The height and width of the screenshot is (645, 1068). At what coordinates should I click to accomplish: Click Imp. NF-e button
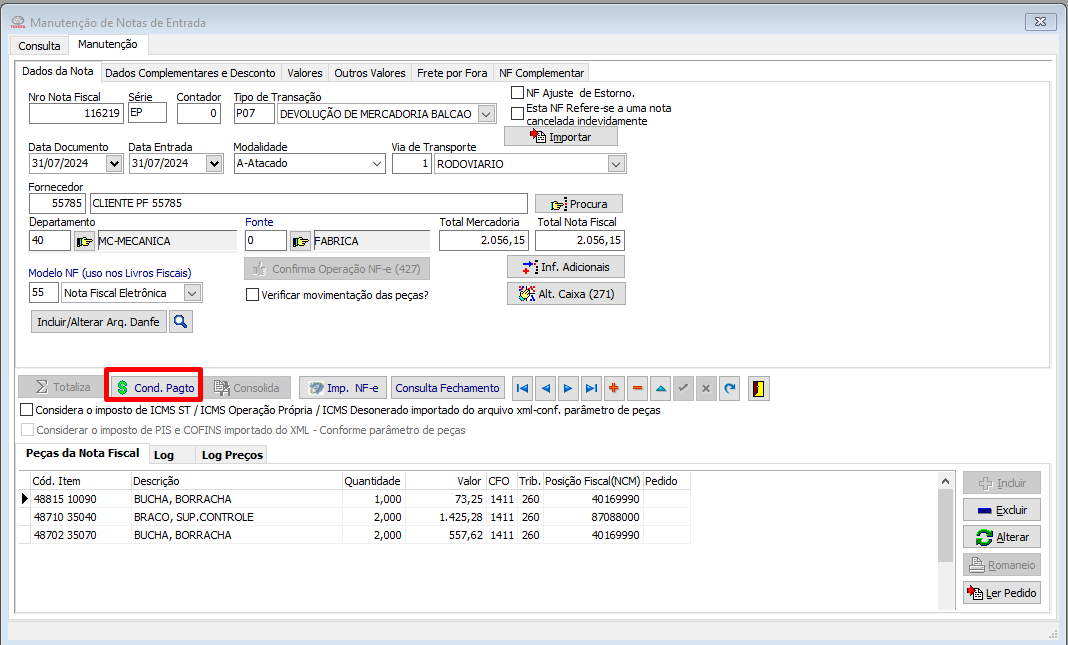pos(343,388)
